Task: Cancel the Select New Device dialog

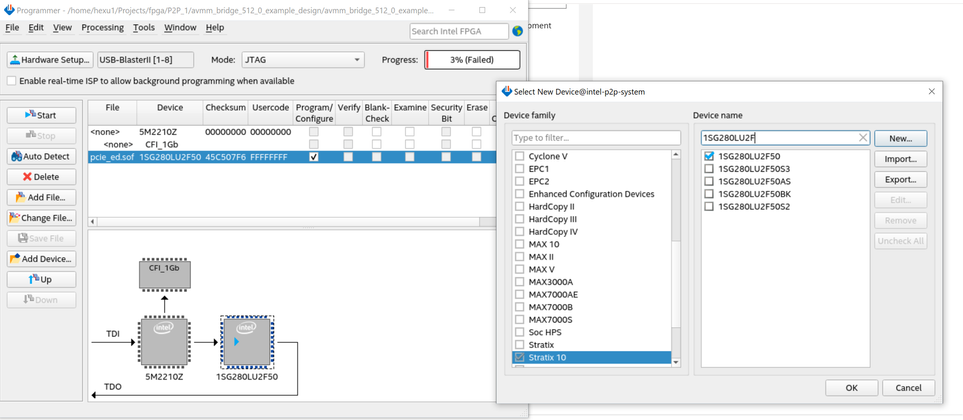Action: [x=908, y=388]
